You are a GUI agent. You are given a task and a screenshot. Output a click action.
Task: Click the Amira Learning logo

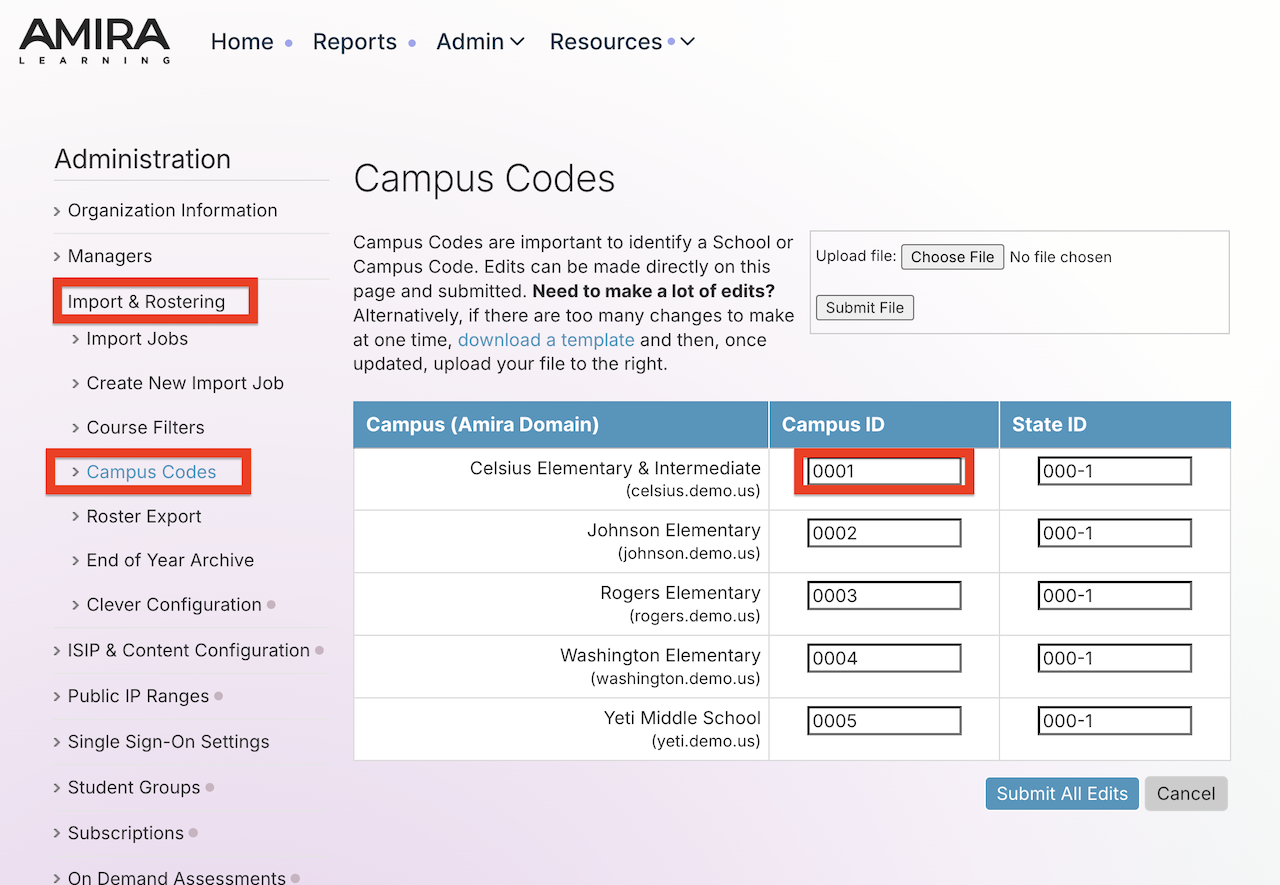point(94,40)
